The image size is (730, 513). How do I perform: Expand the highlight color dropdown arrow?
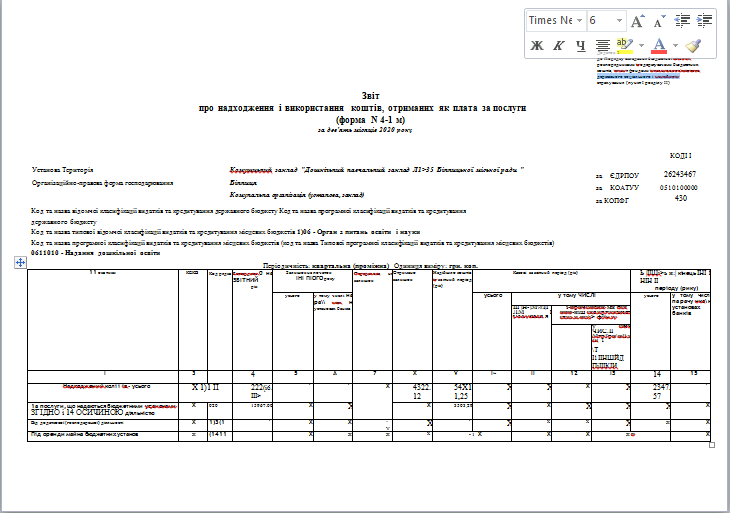click(641, 45)
